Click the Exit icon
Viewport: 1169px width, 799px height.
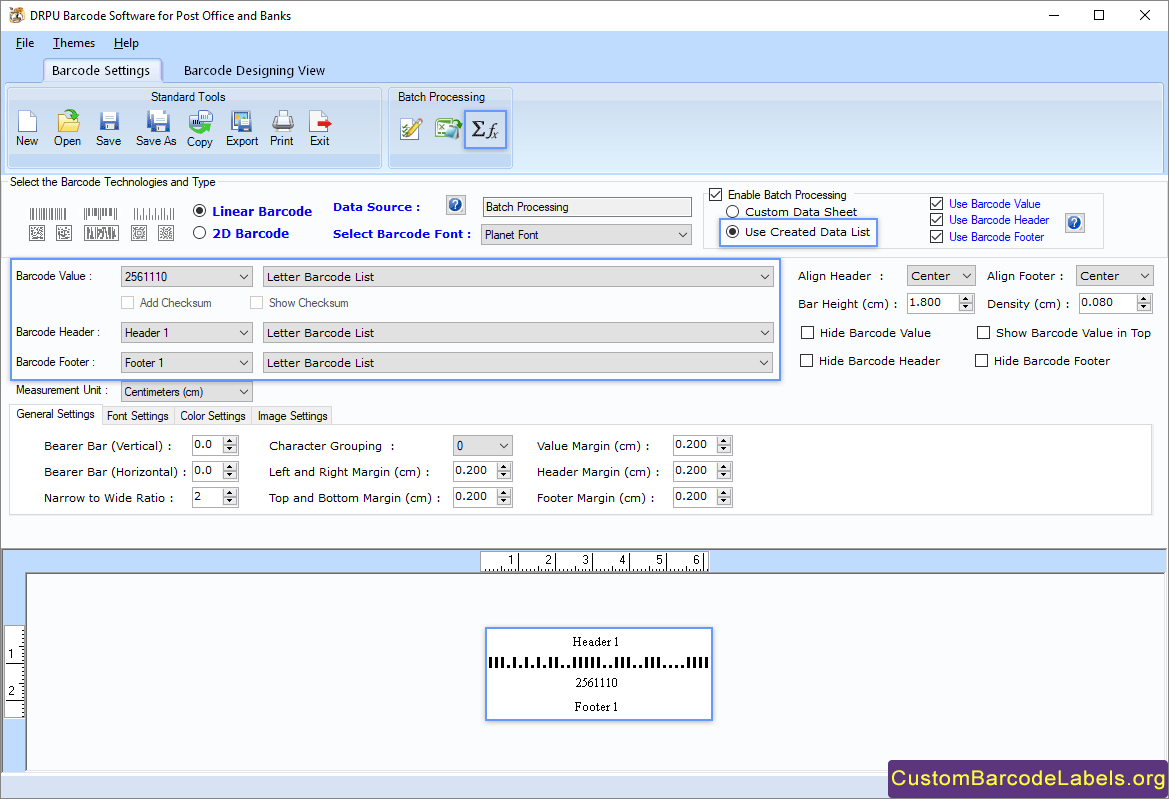point(320,128)
